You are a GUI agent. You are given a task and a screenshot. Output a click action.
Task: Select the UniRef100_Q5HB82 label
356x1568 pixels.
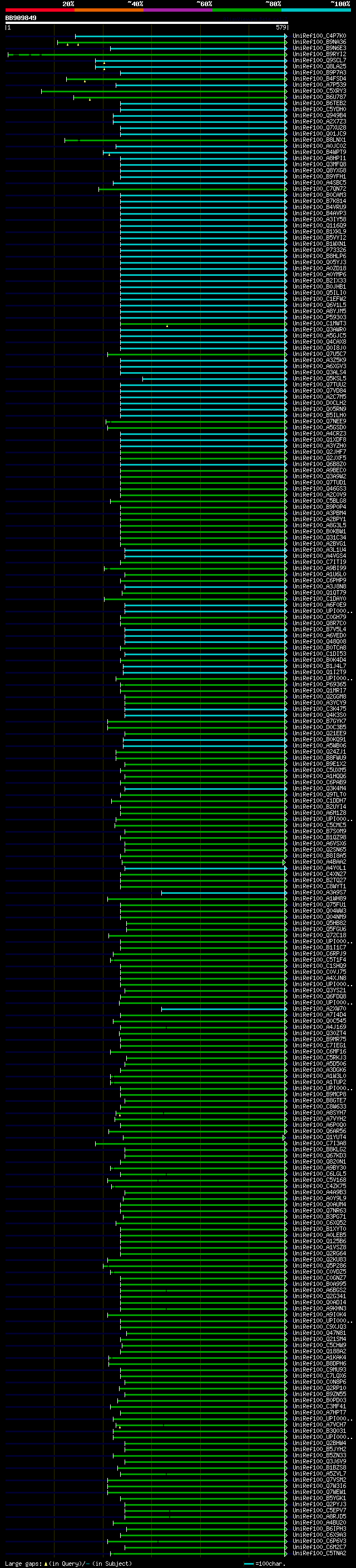(x=319, y=923)
